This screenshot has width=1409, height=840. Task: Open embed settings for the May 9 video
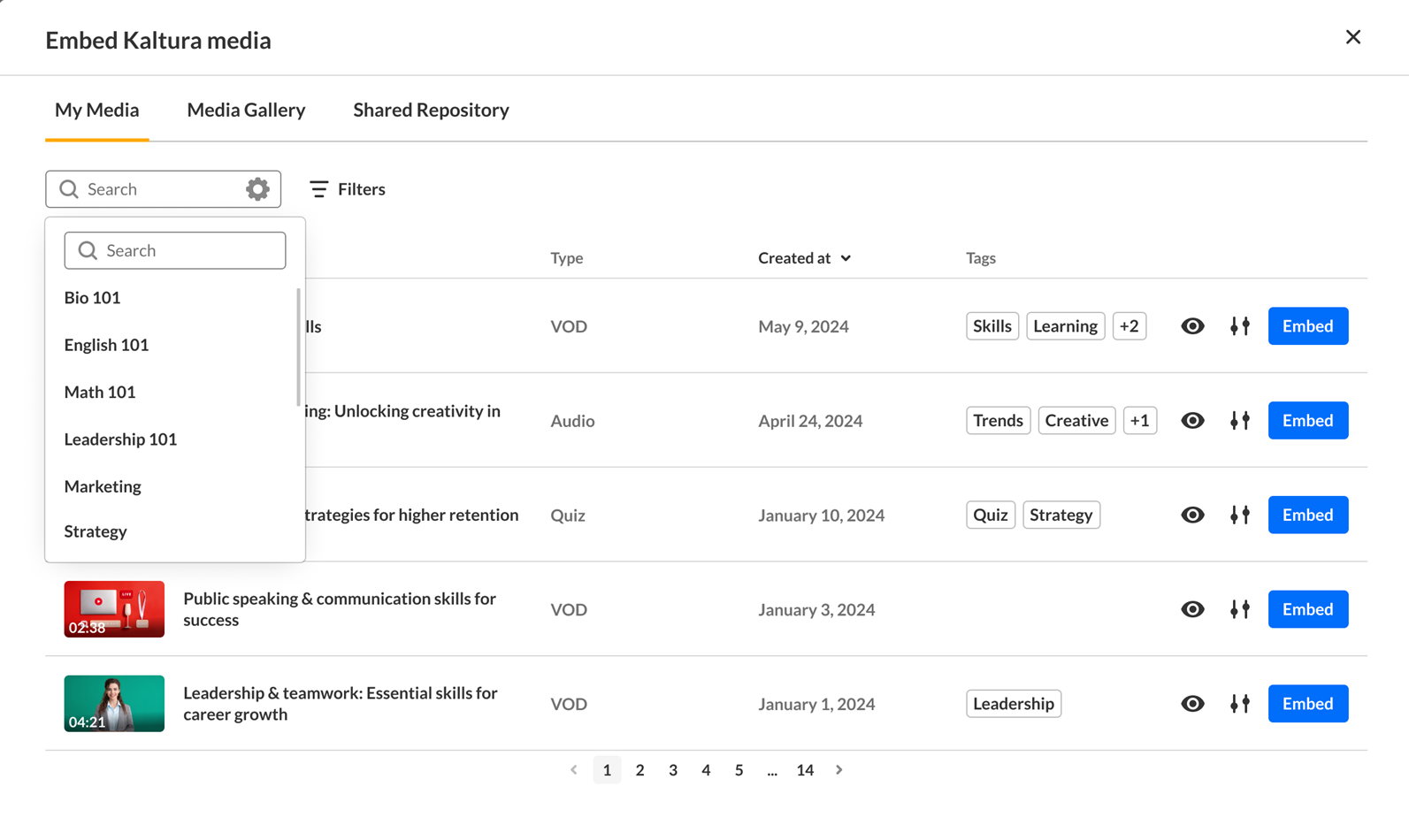(1240, 326)
